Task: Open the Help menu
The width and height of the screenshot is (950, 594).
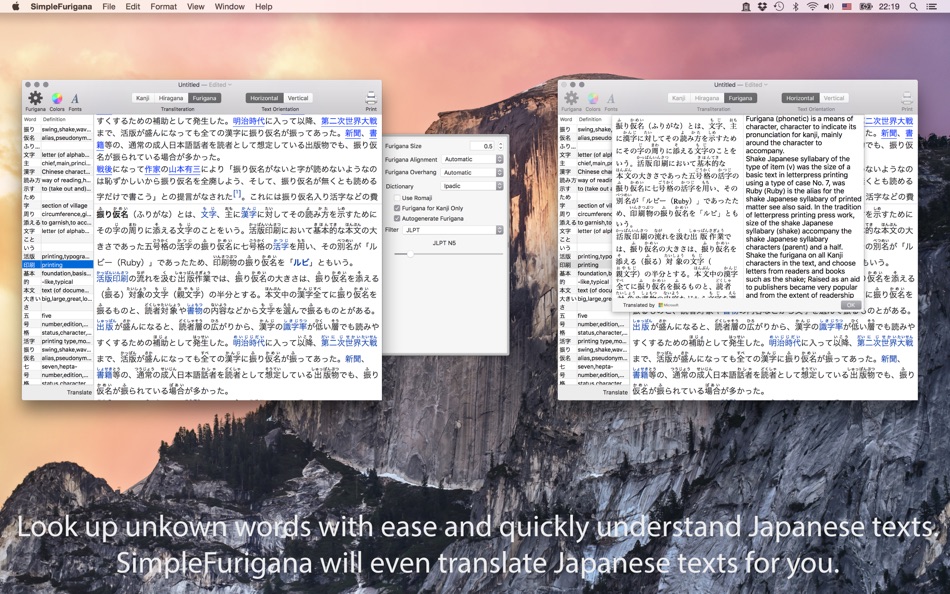Action: coord(264,7)
